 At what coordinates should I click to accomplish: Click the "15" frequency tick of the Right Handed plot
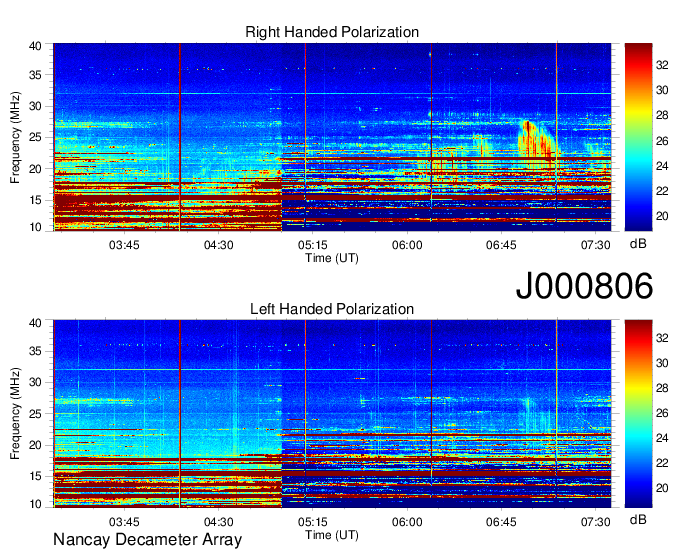[x=35, y=200]
